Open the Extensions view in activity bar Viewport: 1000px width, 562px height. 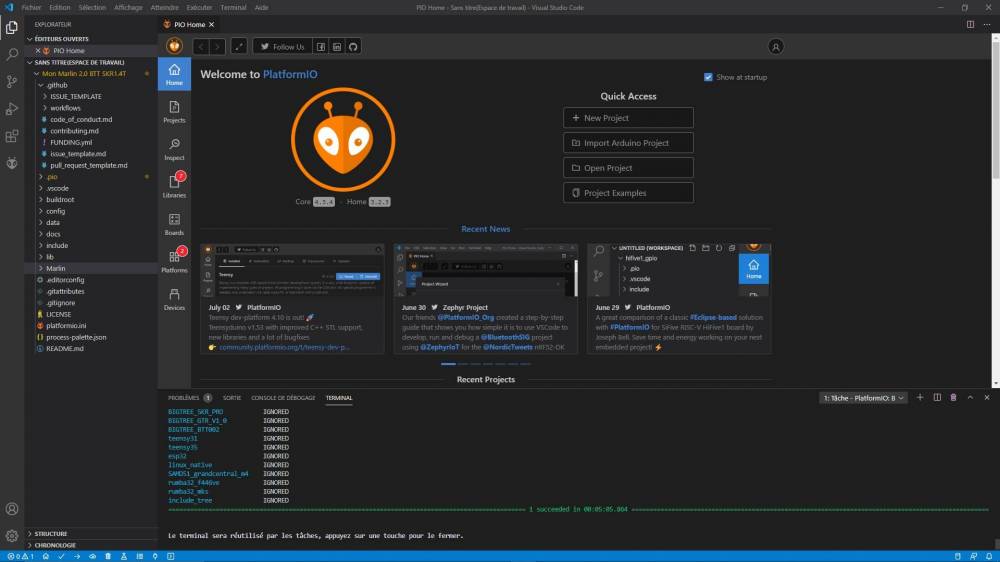point(12,135)
